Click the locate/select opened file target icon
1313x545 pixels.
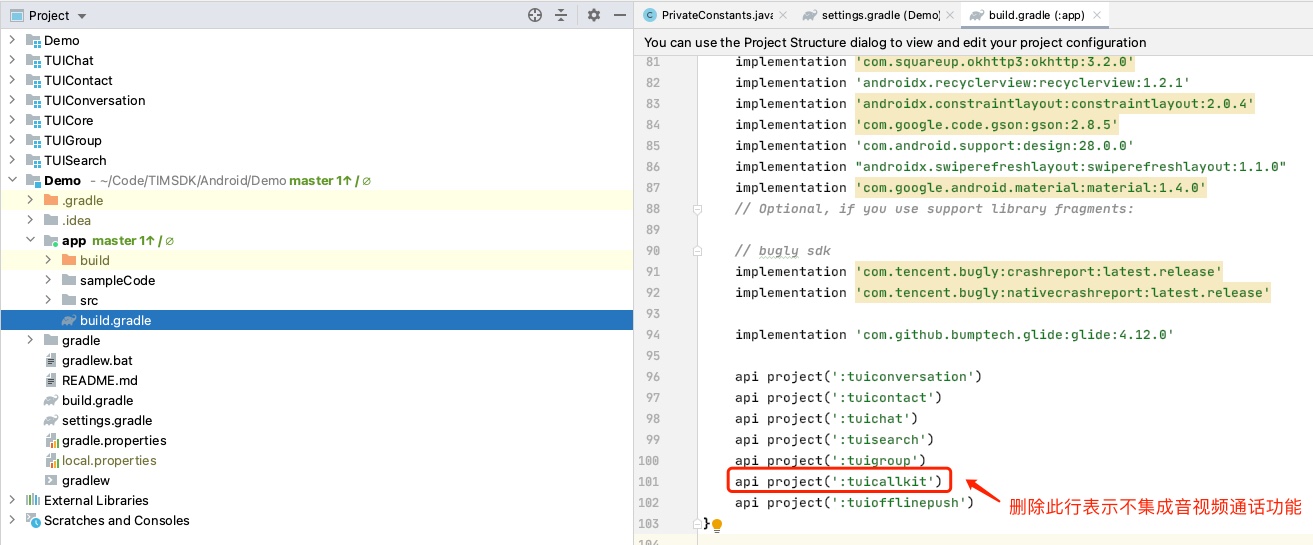(535, 15)
